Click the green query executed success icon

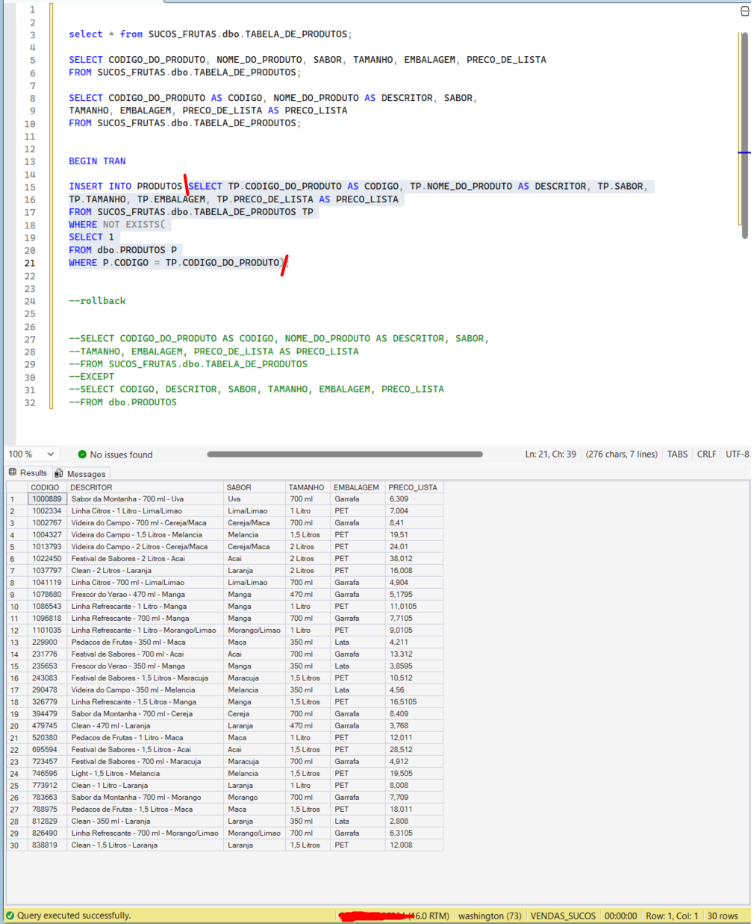click(x=9, y=916)
